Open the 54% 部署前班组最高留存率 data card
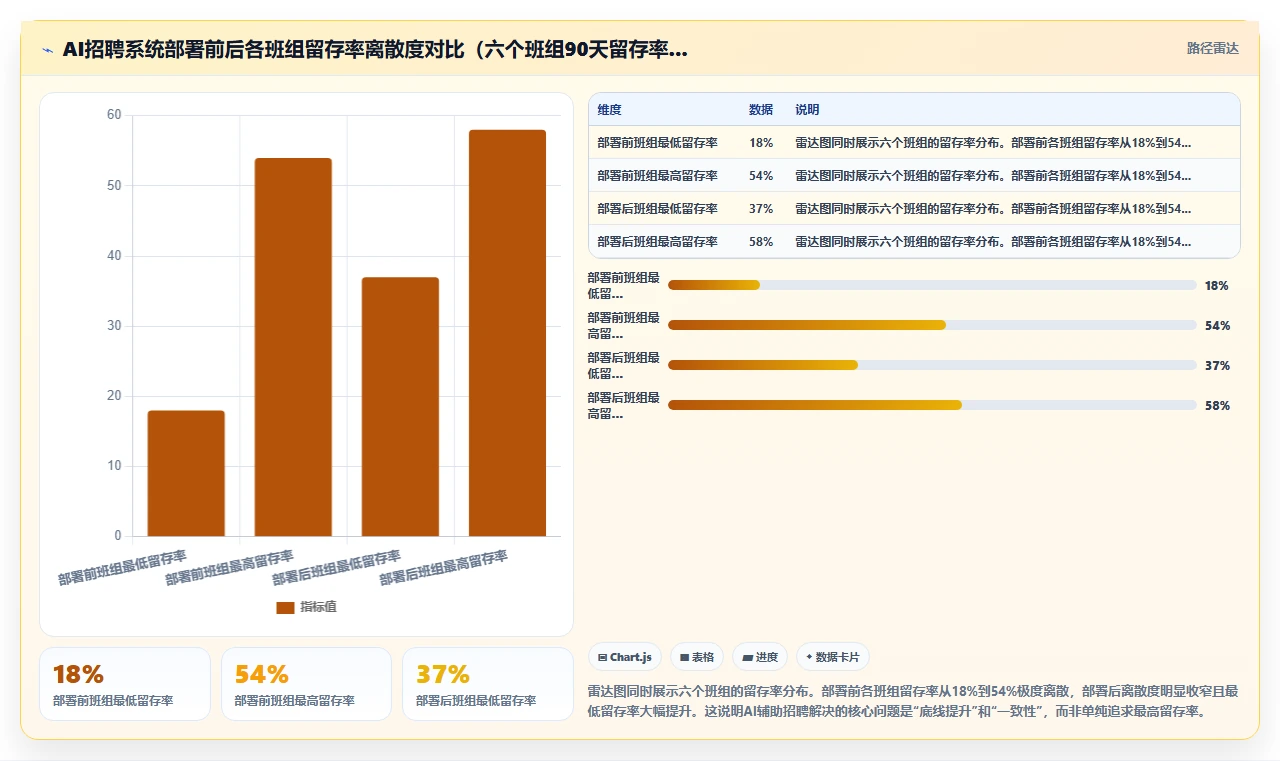 pos(306,684)
